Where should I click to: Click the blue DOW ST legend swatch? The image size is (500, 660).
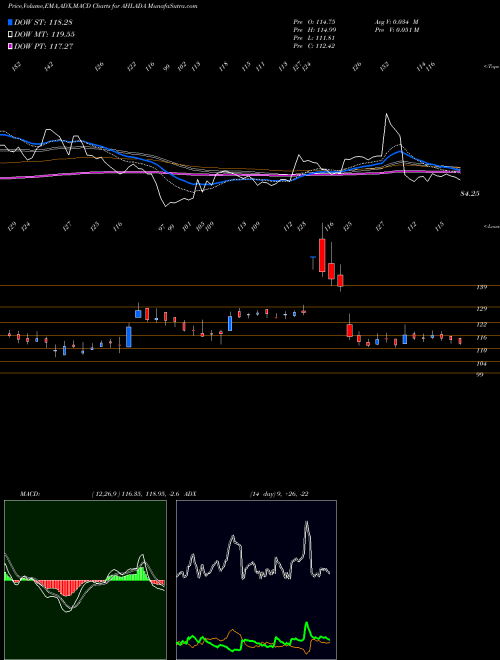10,22
